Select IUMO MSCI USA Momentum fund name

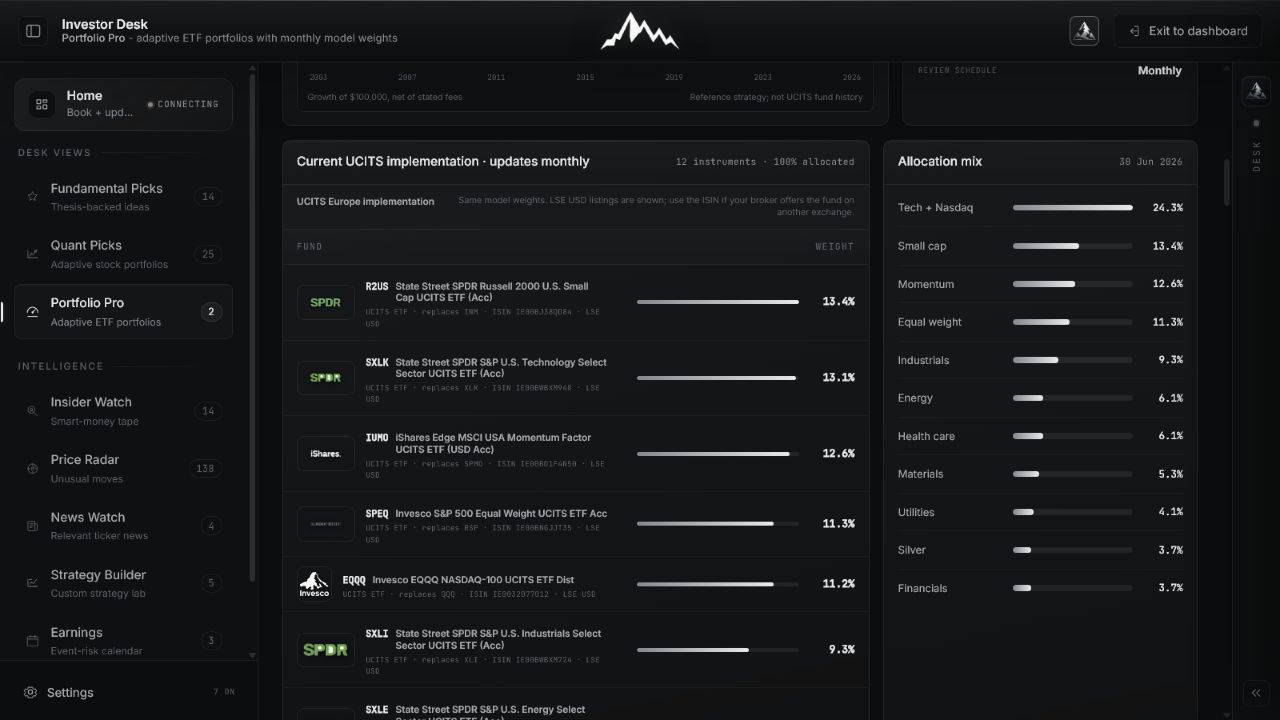493,443
